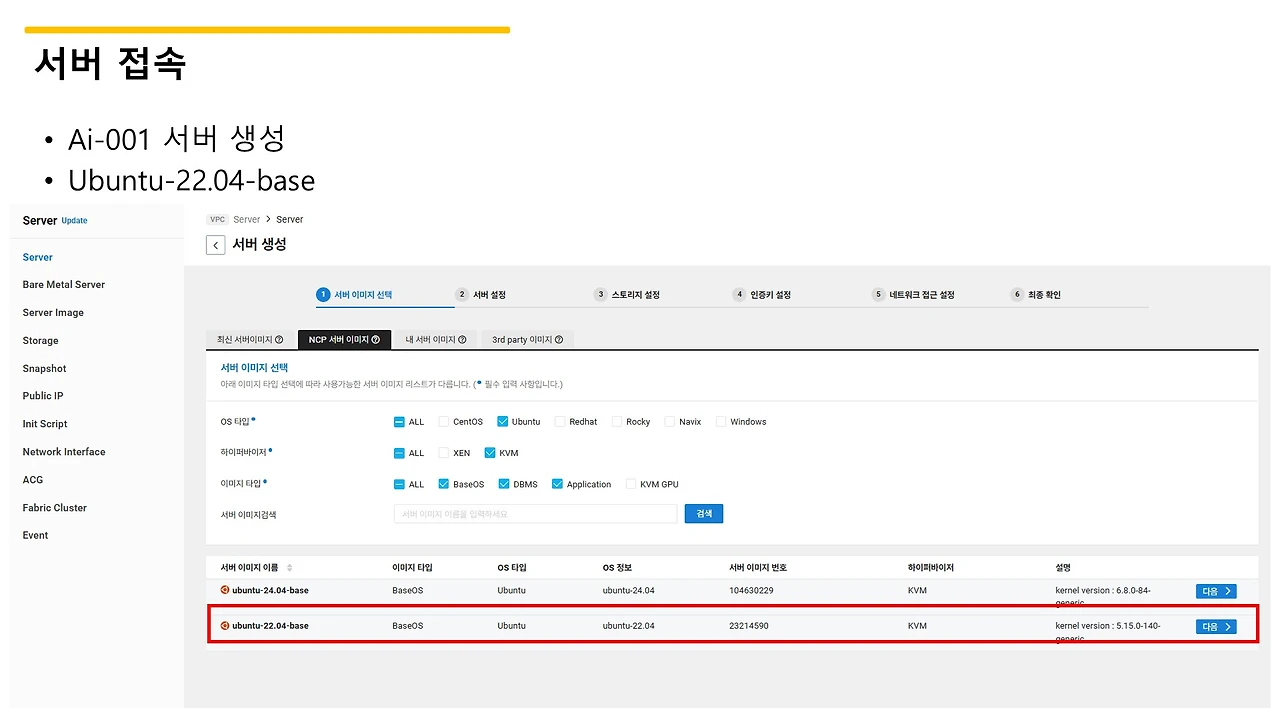The height and width of the screenshot is (720, 1280).
Task: Select the ubuntu-22.04-base image name
Action: (270, 626)
